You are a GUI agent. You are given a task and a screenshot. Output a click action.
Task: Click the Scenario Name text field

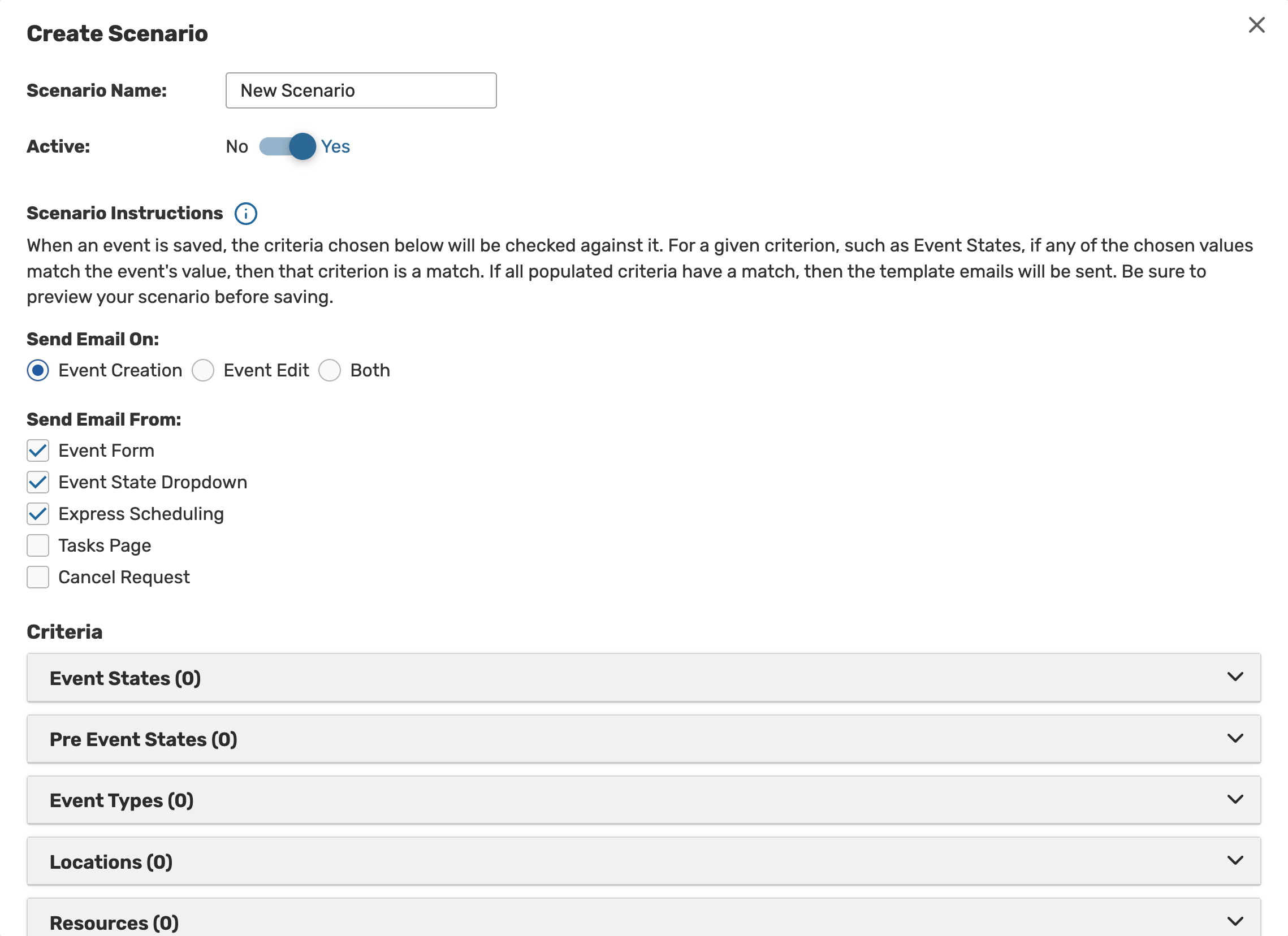(361, 91)
